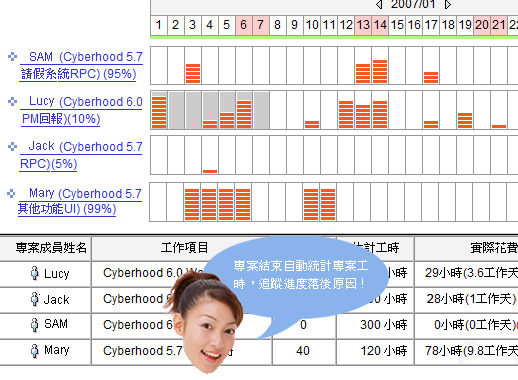
Task: Click Mary's workload bar on day 3
Action: (192, 204)
